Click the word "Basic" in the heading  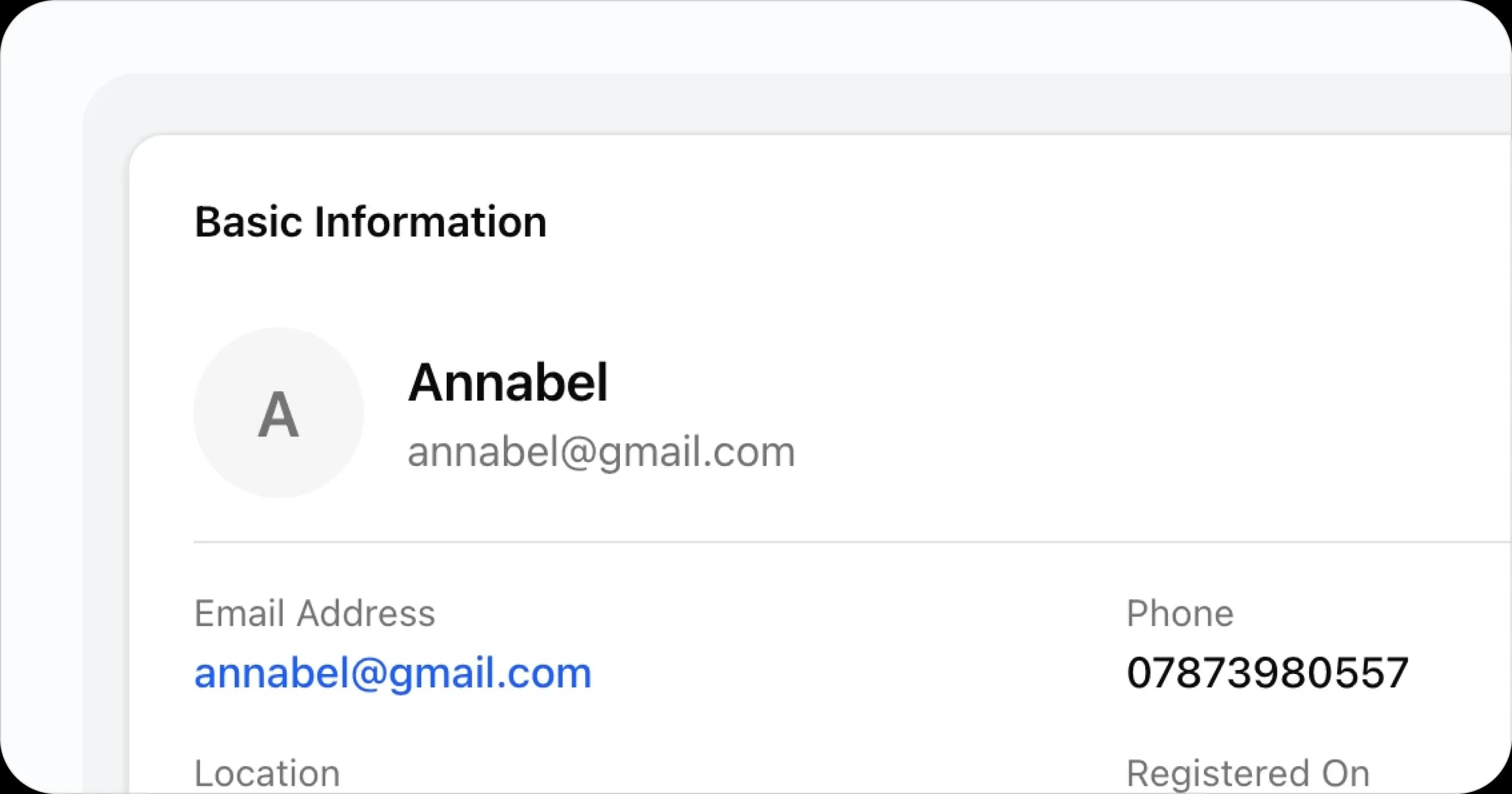[249, 222]
